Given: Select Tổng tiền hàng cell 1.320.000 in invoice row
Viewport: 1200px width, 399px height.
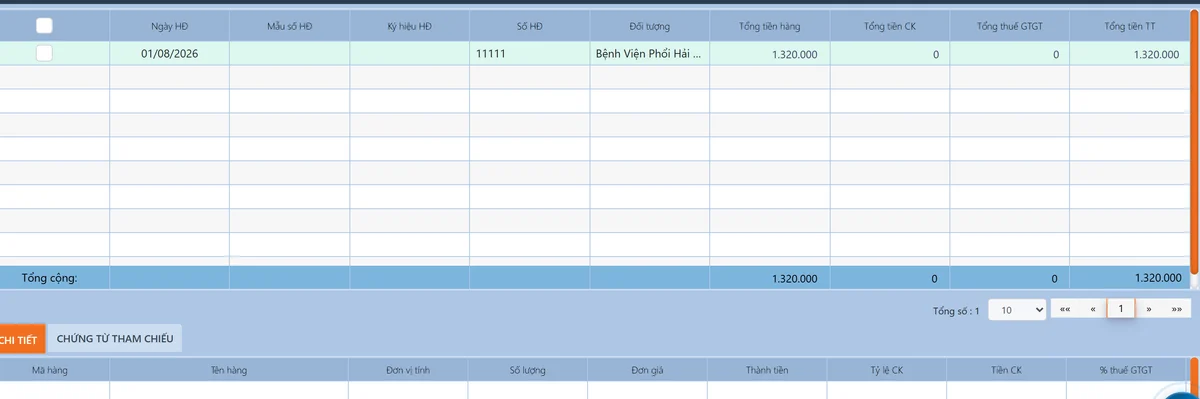Looking at the screenshot, I should 770,54.
